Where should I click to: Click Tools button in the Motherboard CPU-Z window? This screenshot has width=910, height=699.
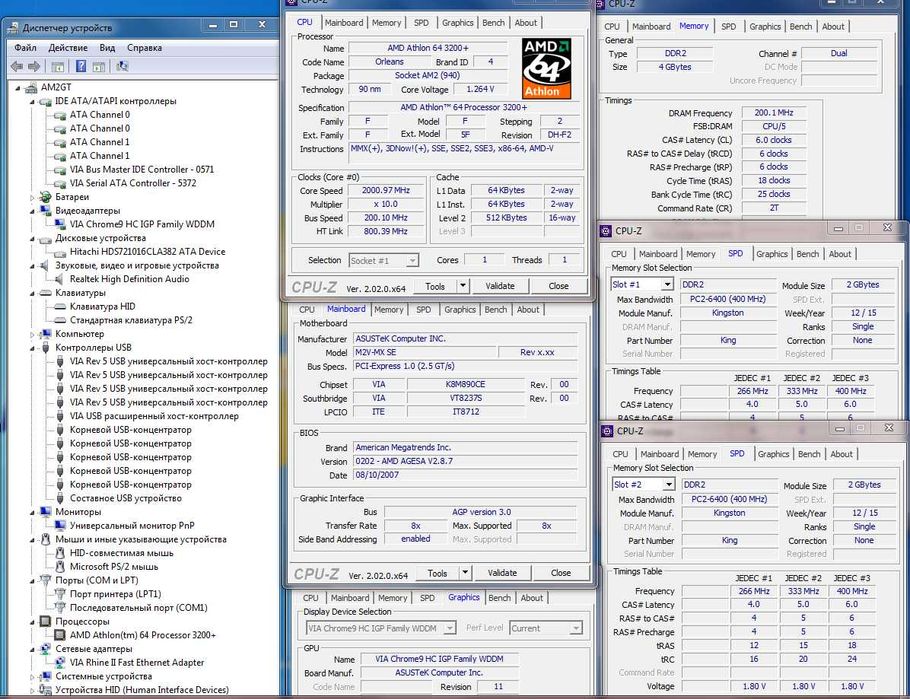tap(437, 573)
